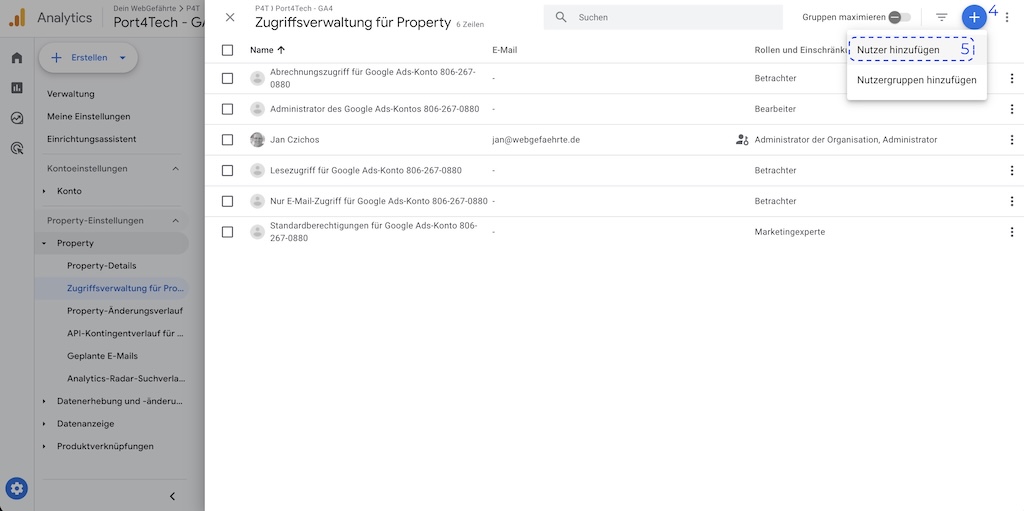Viewport: 1024px width, 511px height.
Task: Collapse the Property tree item
Action: point(44,243)
